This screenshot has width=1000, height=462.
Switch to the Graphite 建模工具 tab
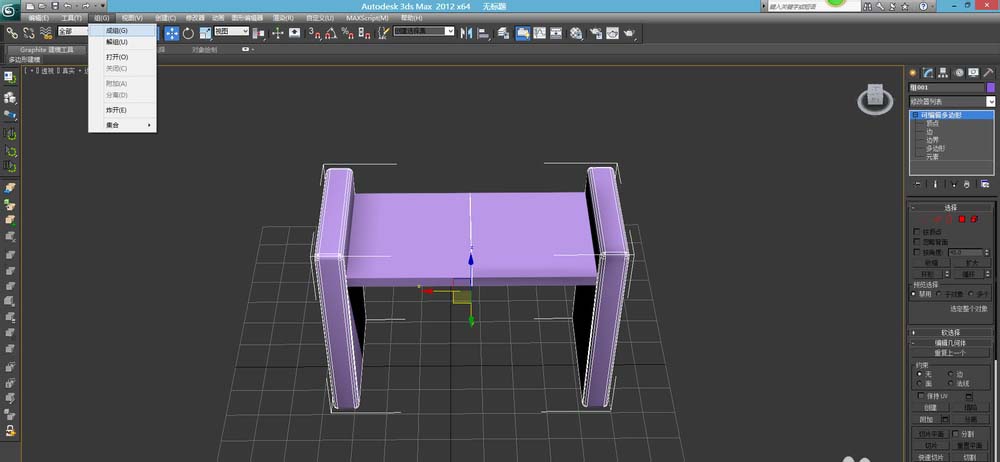[47, 50]
